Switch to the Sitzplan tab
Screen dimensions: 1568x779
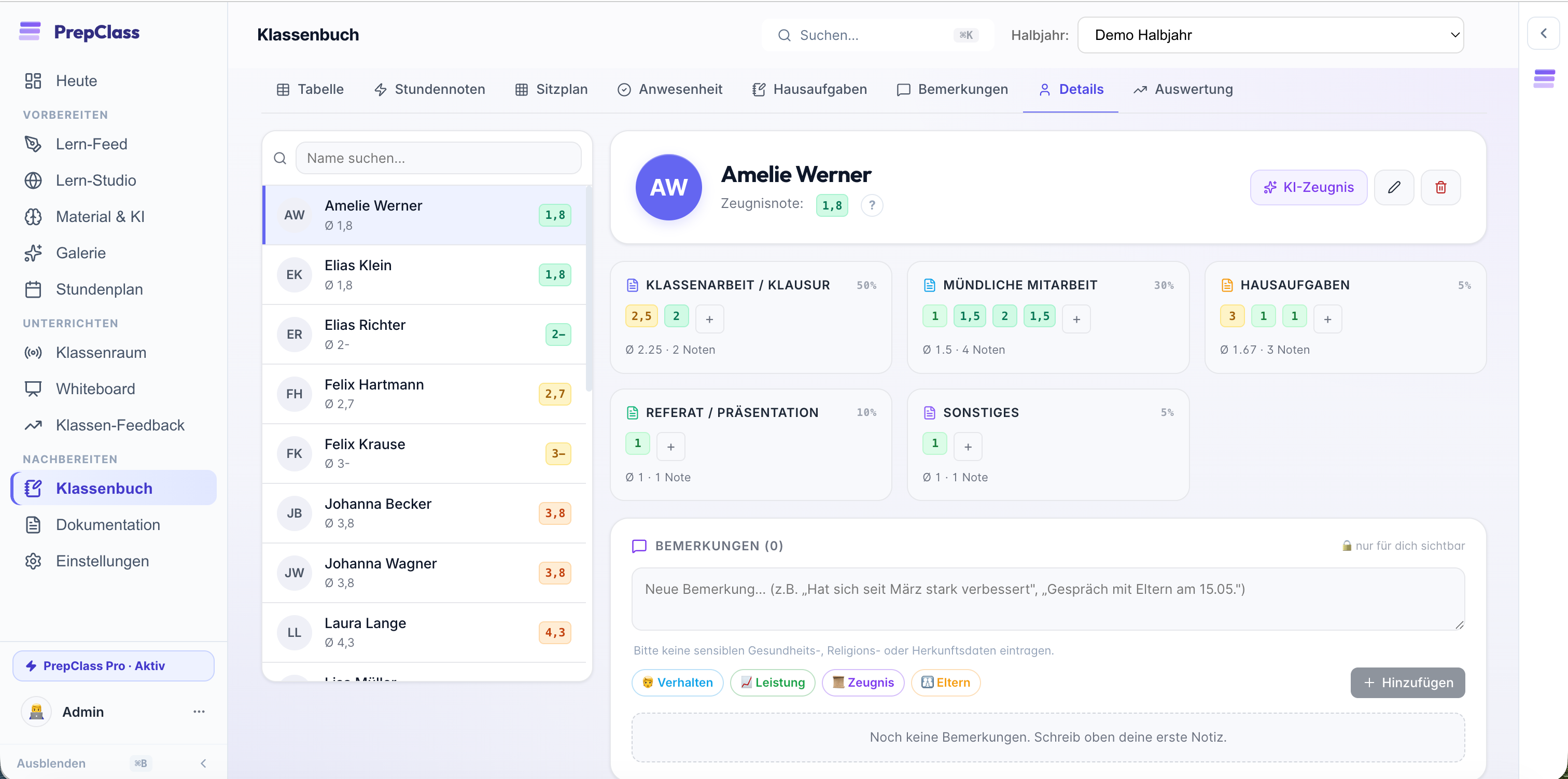pyautogui.click(x=551, y=90)
